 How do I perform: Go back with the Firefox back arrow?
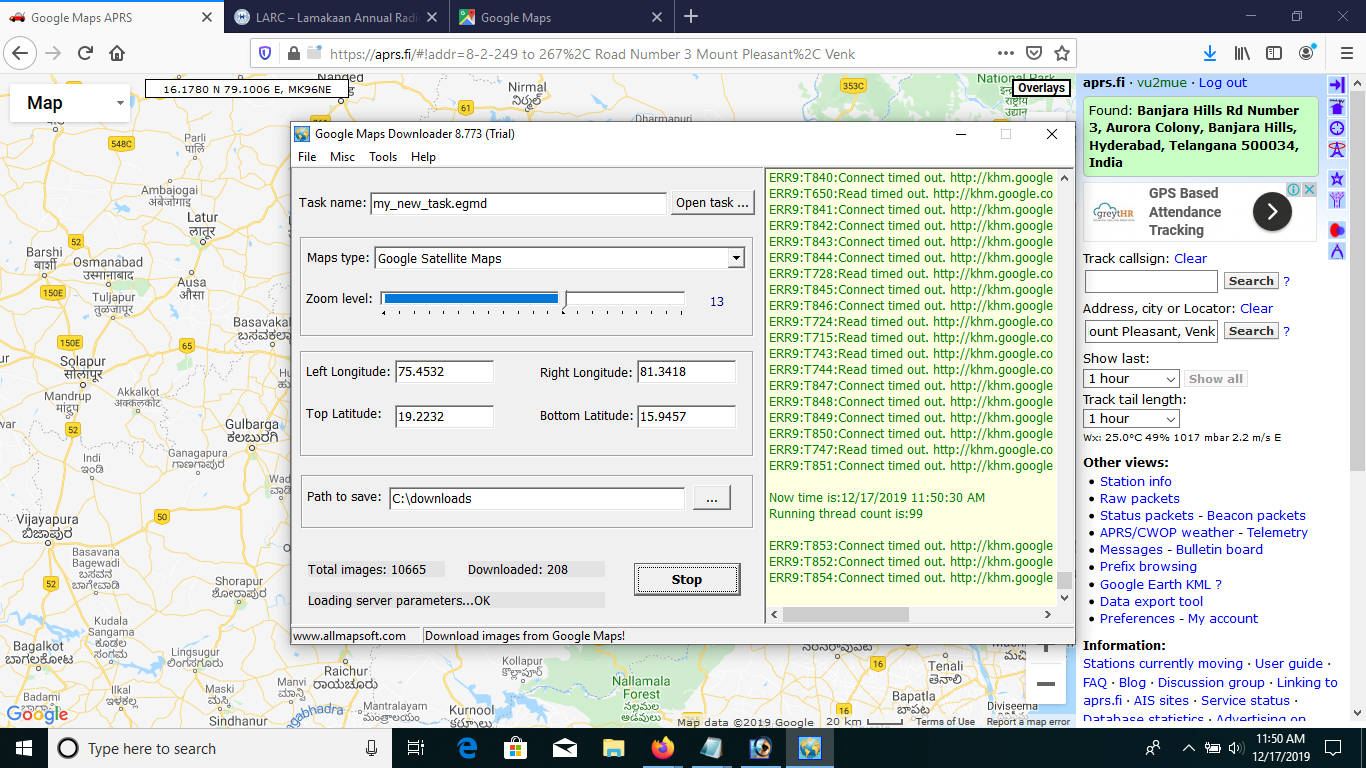point(22,53)
